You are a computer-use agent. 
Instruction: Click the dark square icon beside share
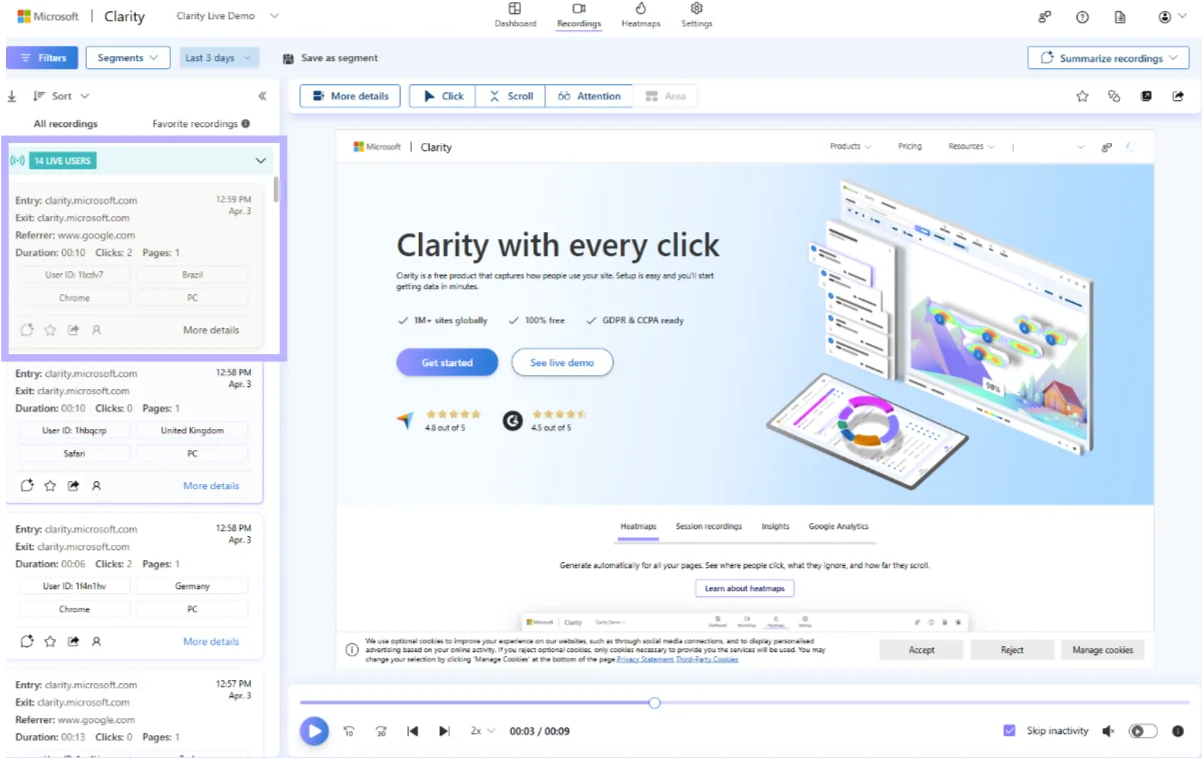tap(1146, 96)
